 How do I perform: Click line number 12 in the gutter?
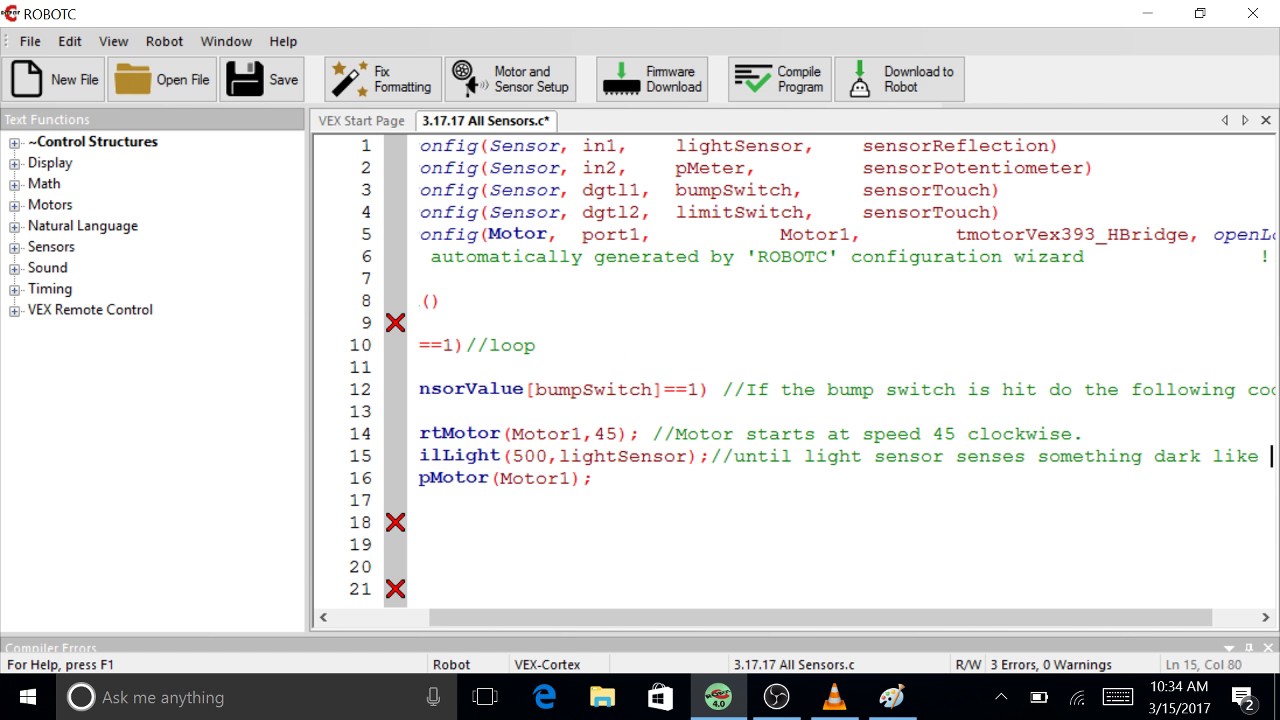point(360,389)
